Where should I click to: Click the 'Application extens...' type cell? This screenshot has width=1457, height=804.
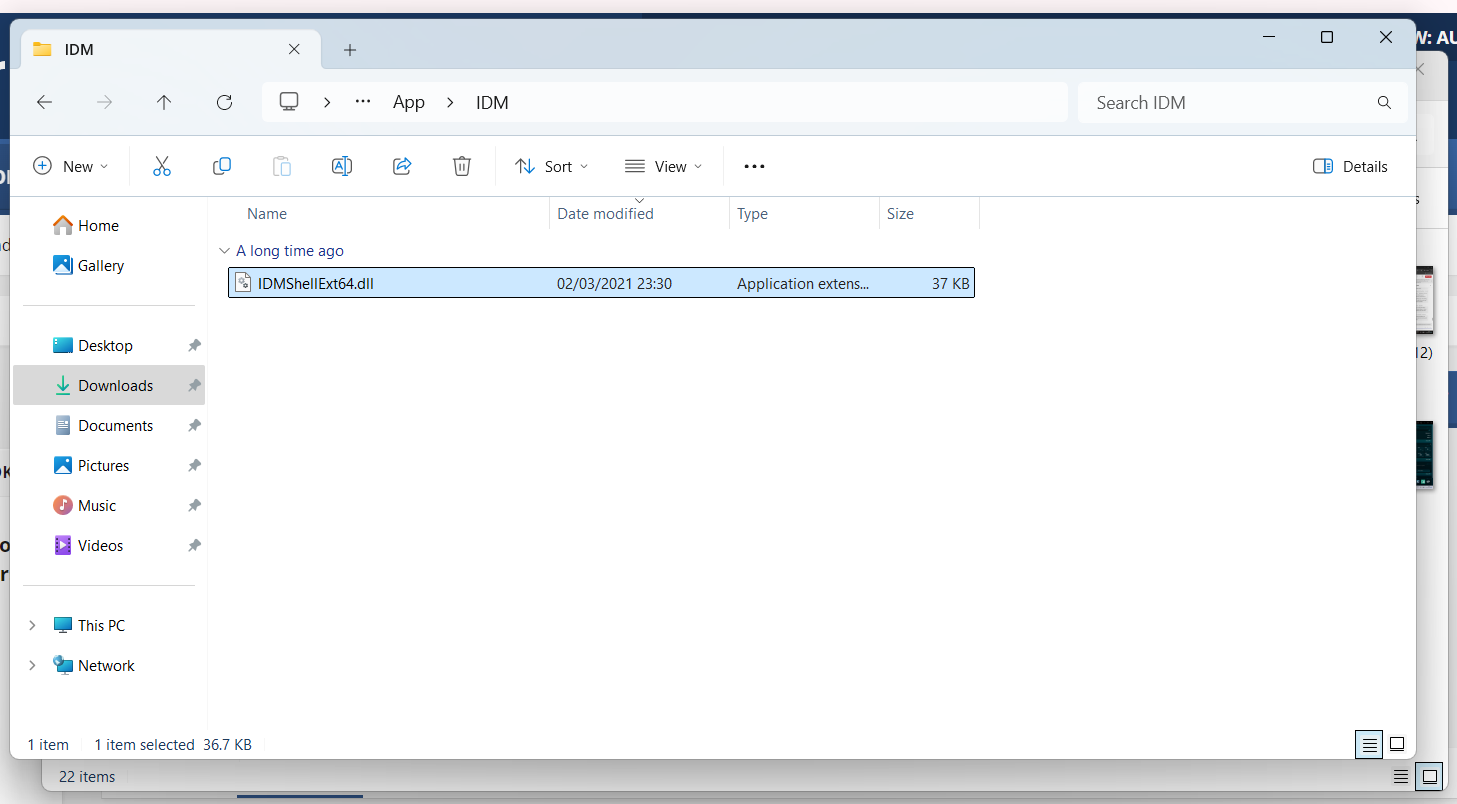[x=803, y=284]
